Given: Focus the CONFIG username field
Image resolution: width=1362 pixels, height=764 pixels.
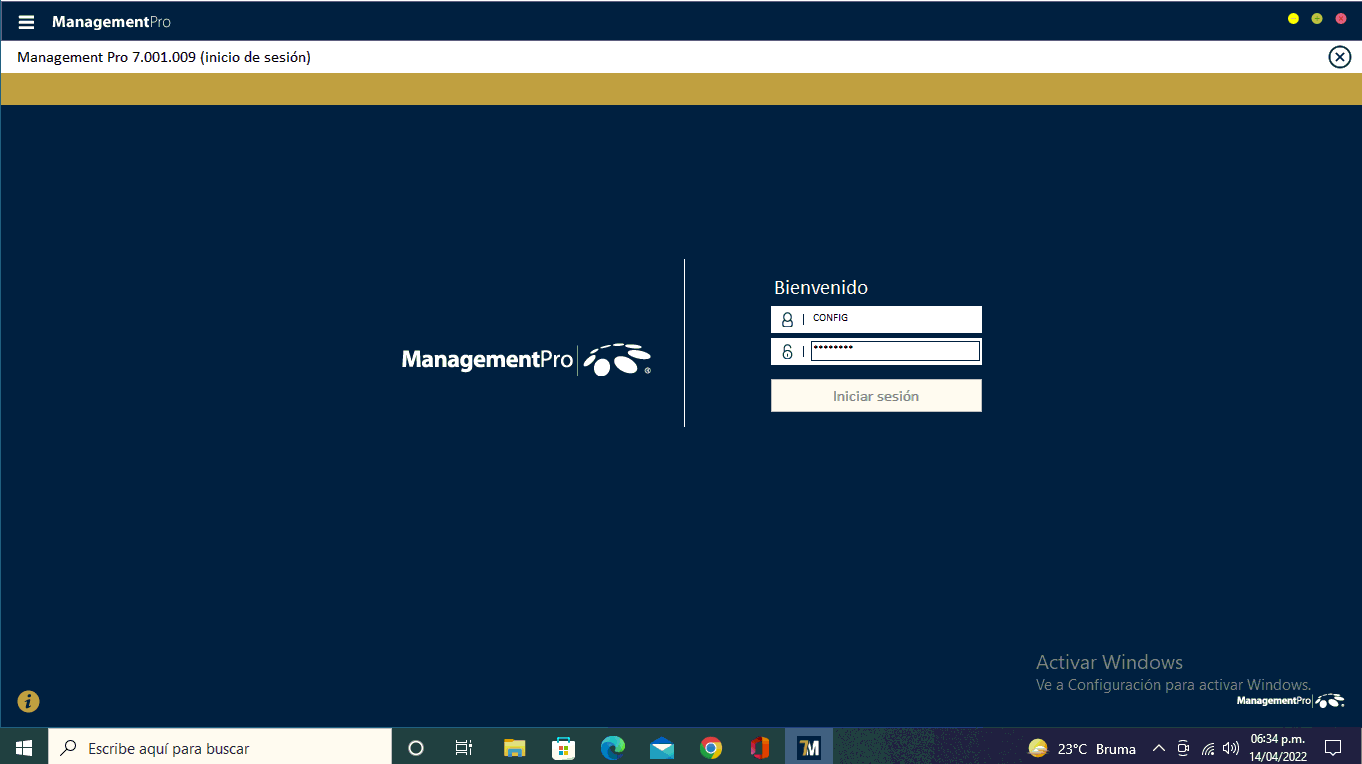Looking at the screenshot, I should pos(893,319).
